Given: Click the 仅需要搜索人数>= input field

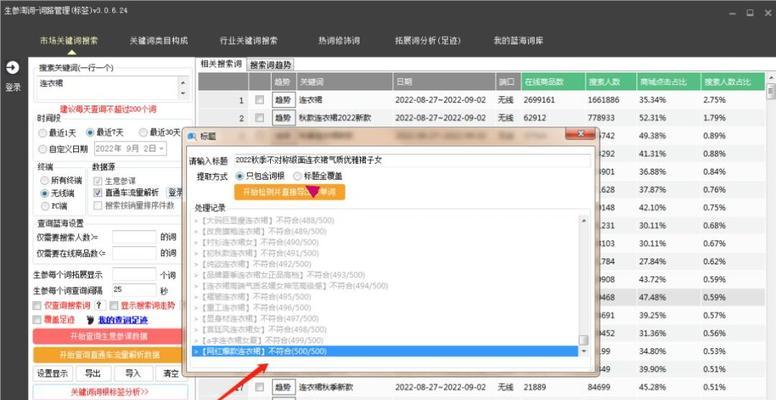Looking at the screenshot, I should pyautogui.click(x=134, y=238).
